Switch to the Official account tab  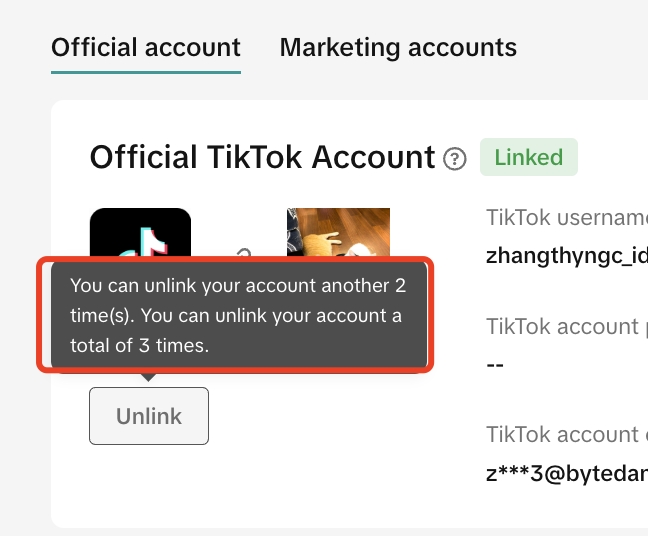pyautogui.click(x=146, y=47)
